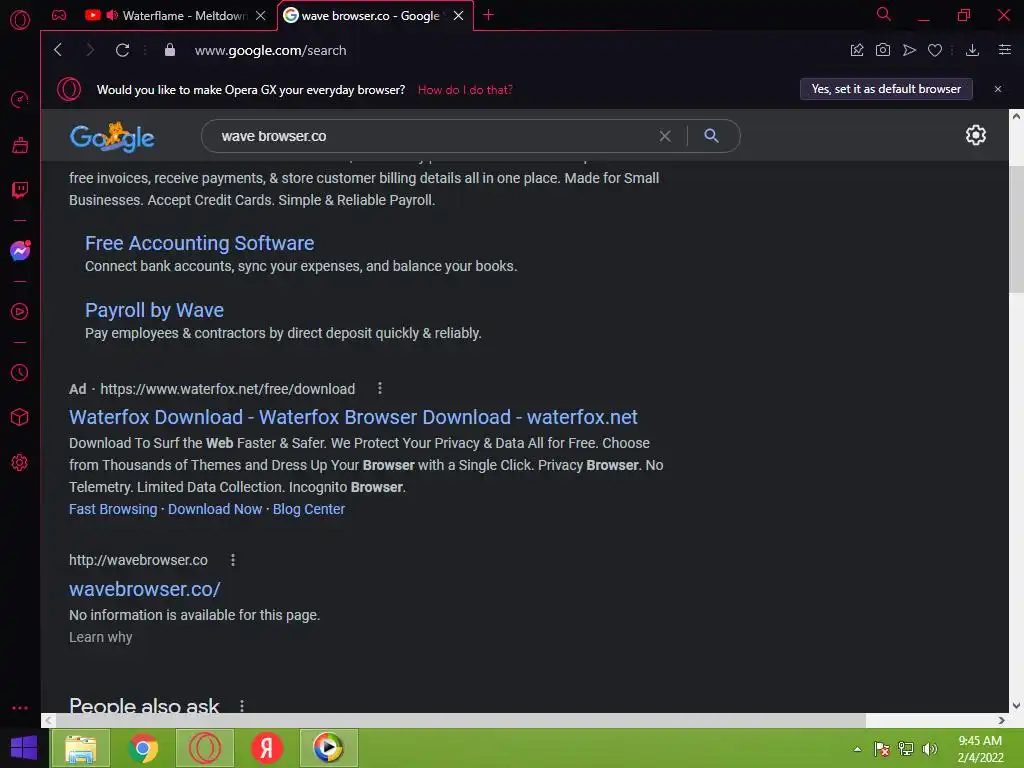Open Payroll by Wave link
1024x768 pixels.
click(154, 310)
